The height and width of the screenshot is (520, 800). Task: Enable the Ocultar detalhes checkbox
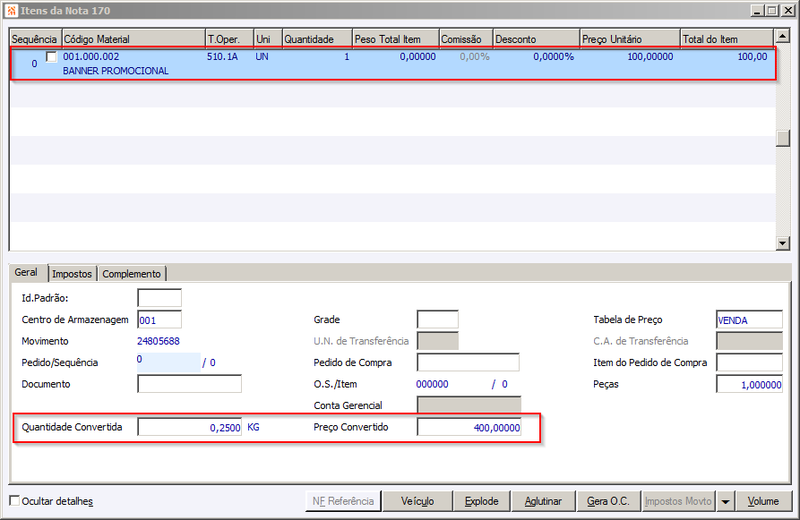coord(15,501)
